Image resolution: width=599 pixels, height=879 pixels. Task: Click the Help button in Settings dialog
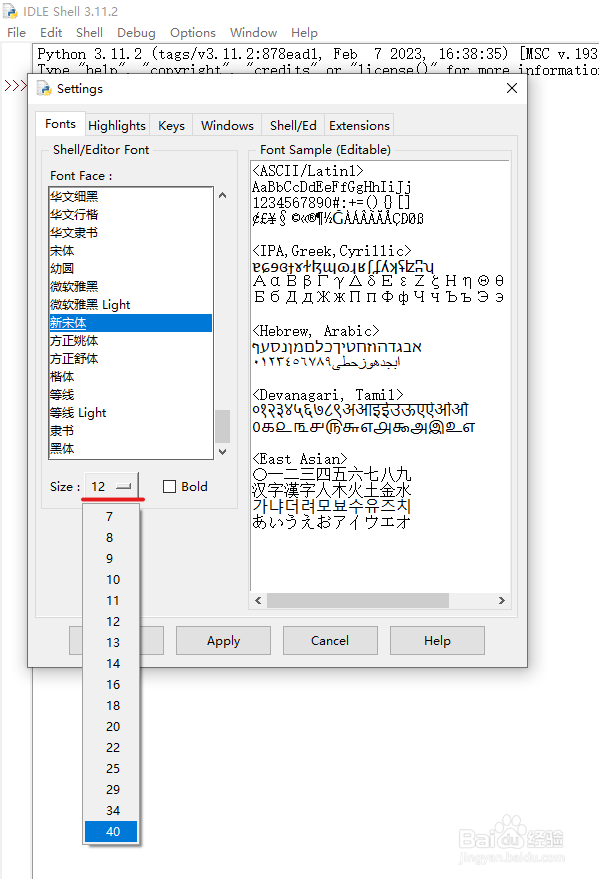click(437, 641)
